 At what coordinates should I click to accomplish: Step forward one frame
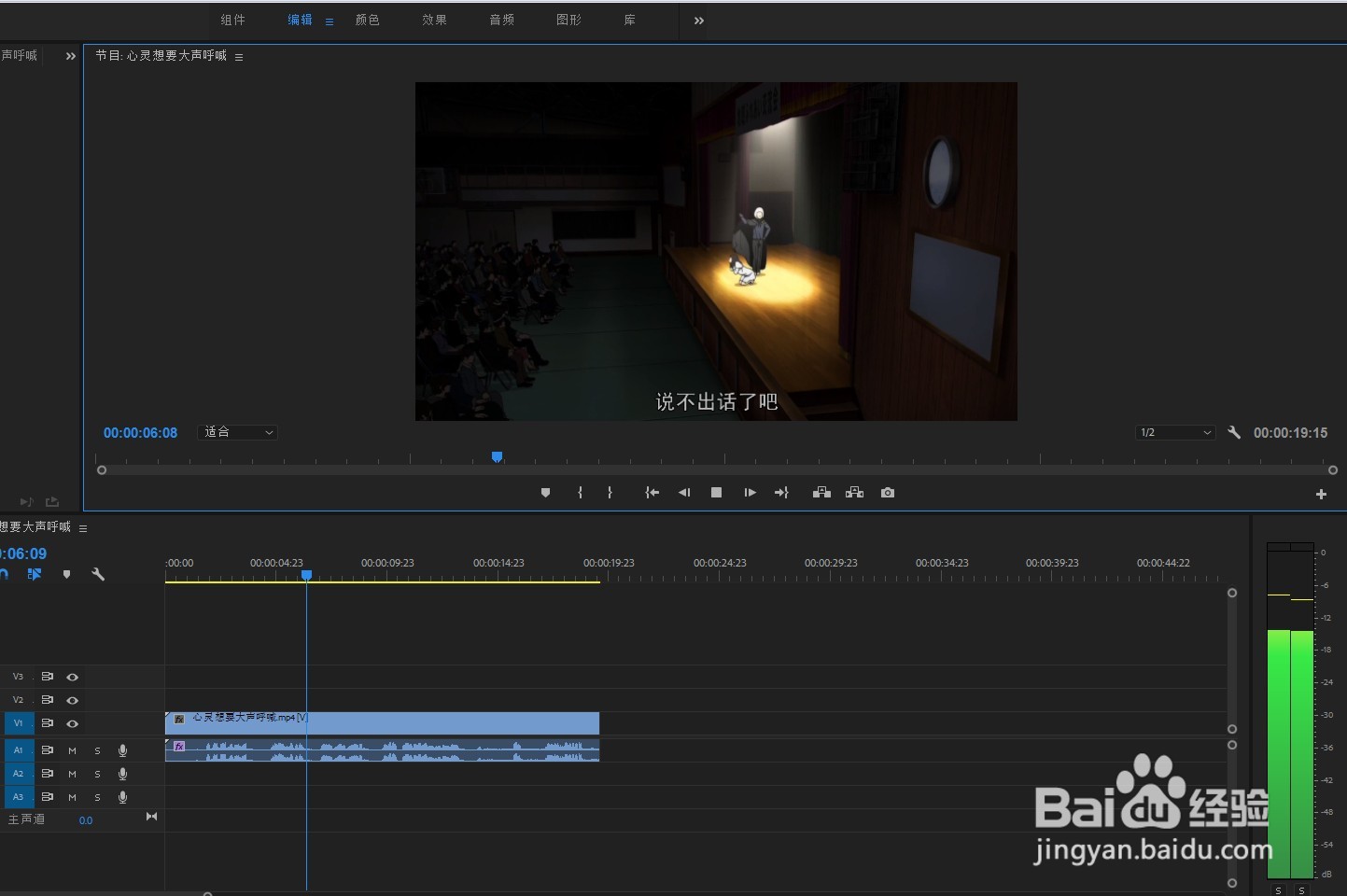click(x=750, y=493)
